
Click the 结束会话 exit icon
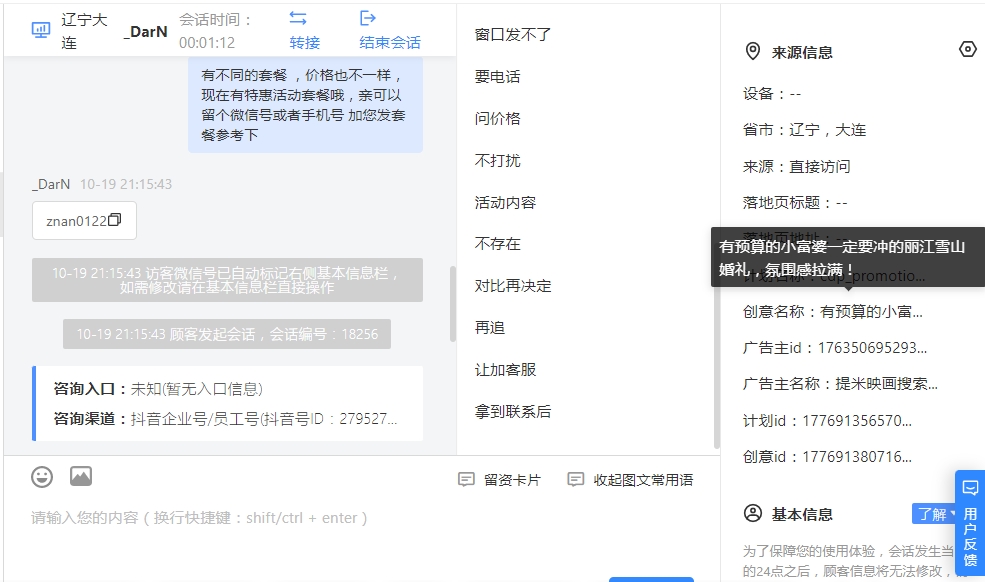pyautogui.click(x=367, y=18)
